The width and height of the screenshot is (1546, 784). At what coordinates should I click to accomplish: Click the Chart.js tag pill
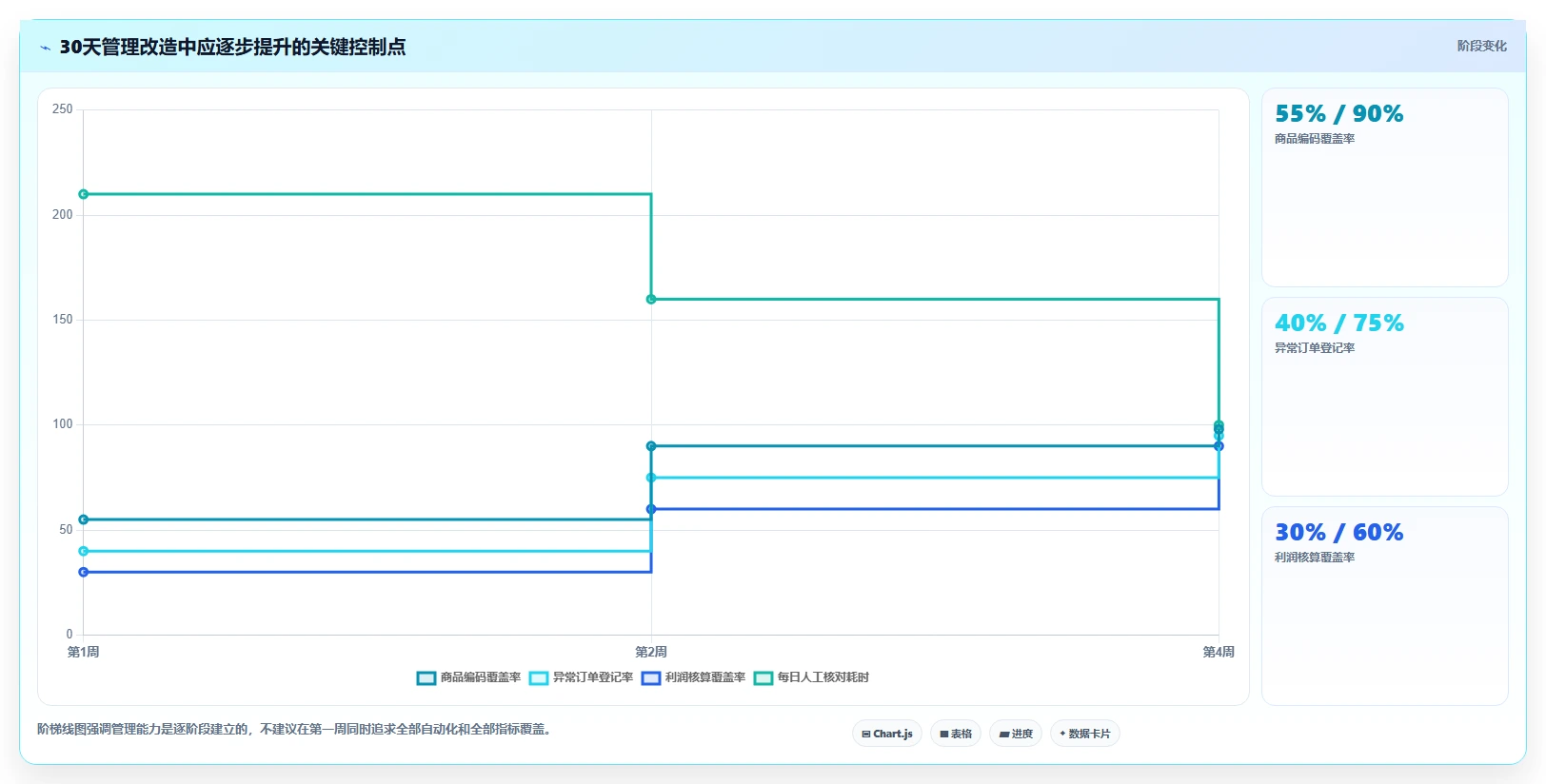pos(887,734)
